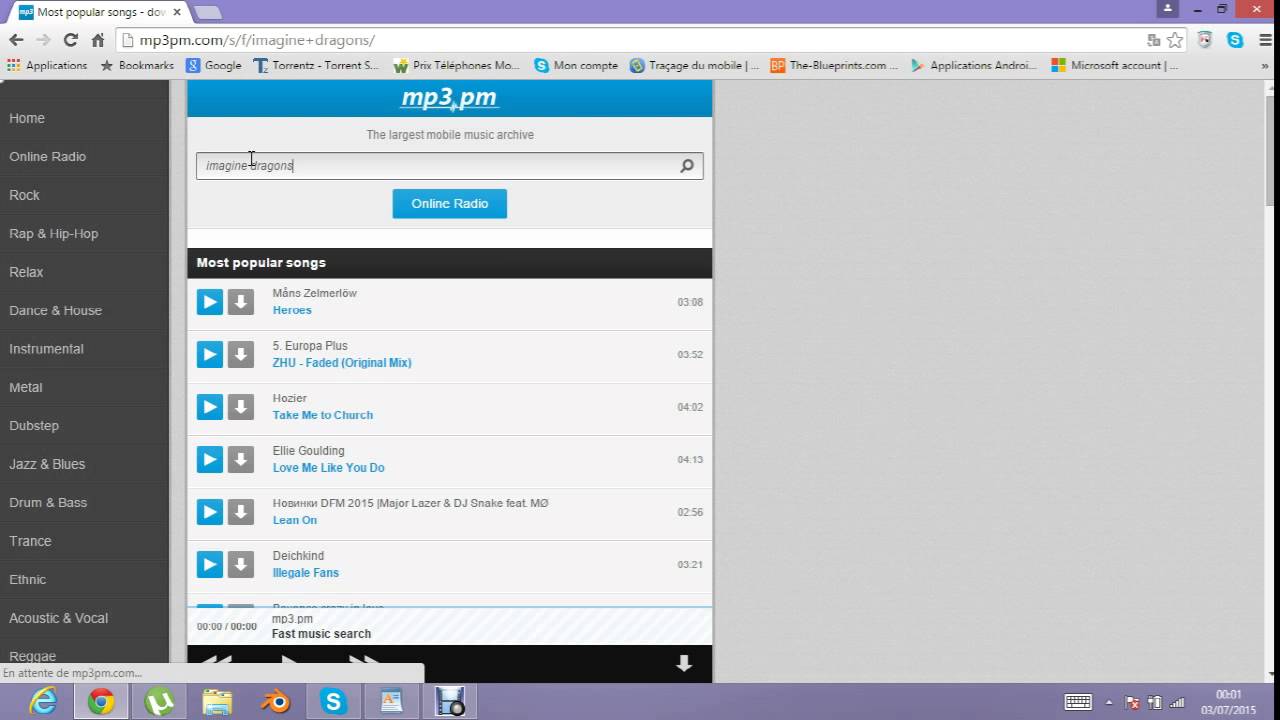Play ZHU - Faded (Original Mix)
The width and height of the screenshot is (1280, 720).
point(210,354)
